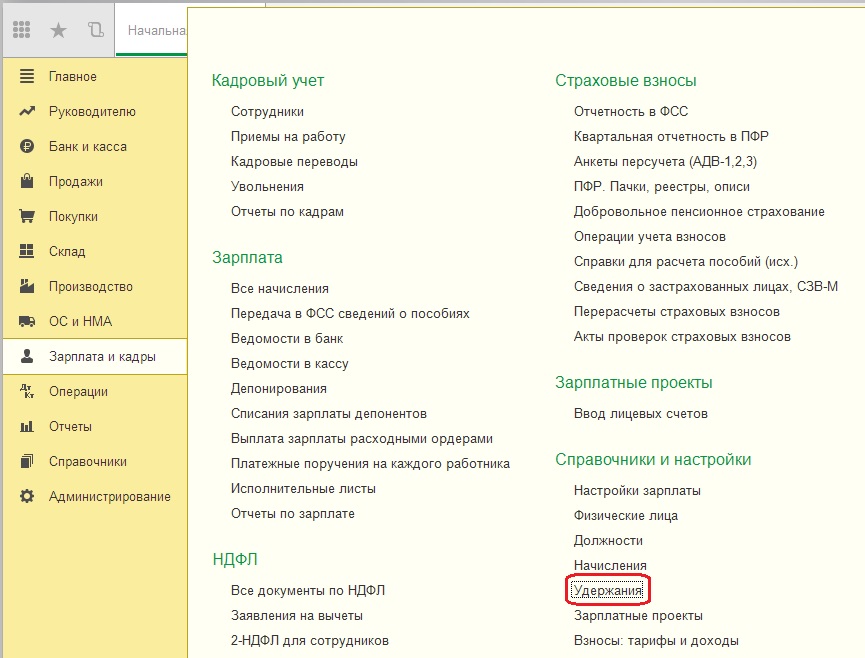Open Зарплатные проекты under Справочники и настройки
The width and height of the screenshot is (865, 658).
pos(638,616)
